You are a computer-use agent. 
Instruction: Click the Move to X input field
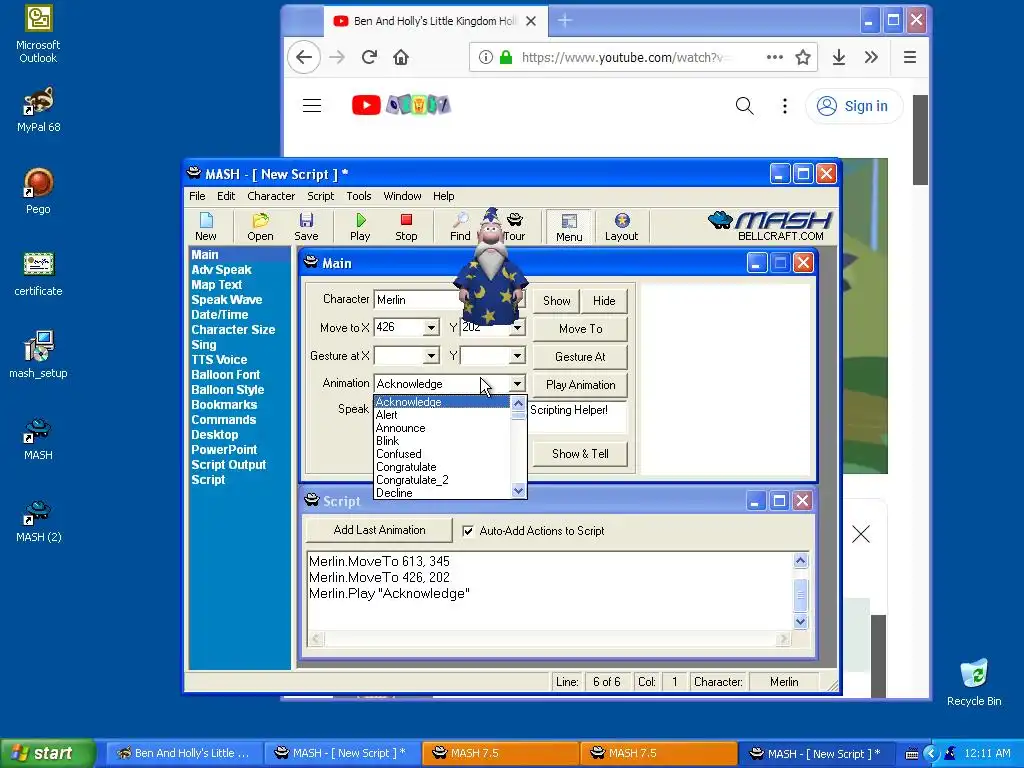click(398, 327)
